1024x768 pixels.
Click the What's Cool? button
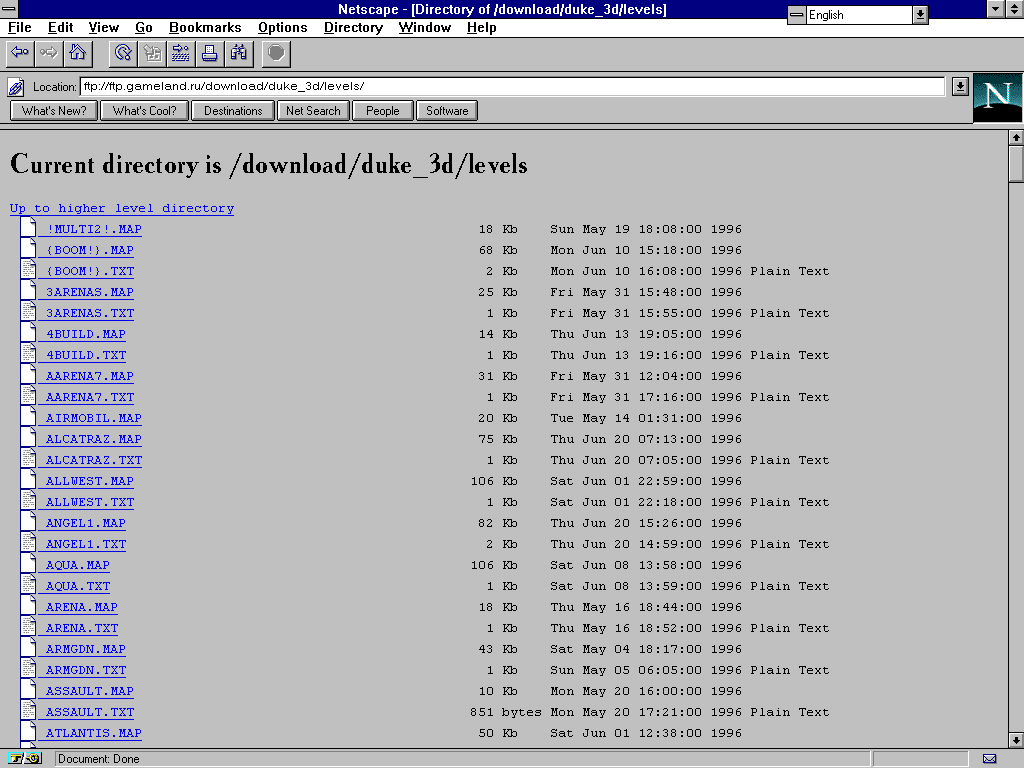pos(144,110)
